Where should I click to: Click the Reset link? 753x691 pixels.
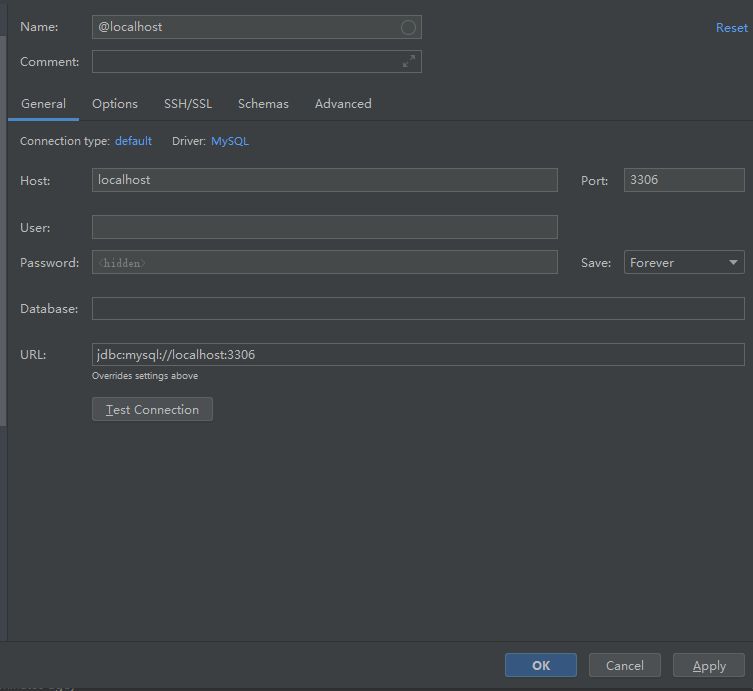click(731, 28)
